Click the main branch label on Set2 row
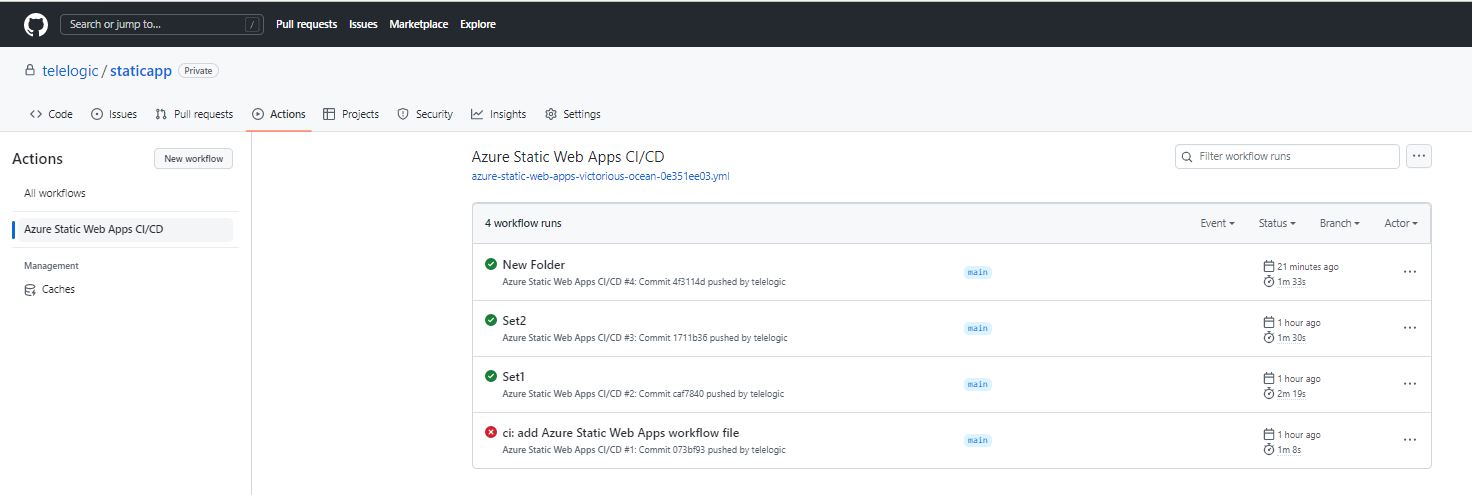The width and height of the screenshot is (1472, 495). 978,328
